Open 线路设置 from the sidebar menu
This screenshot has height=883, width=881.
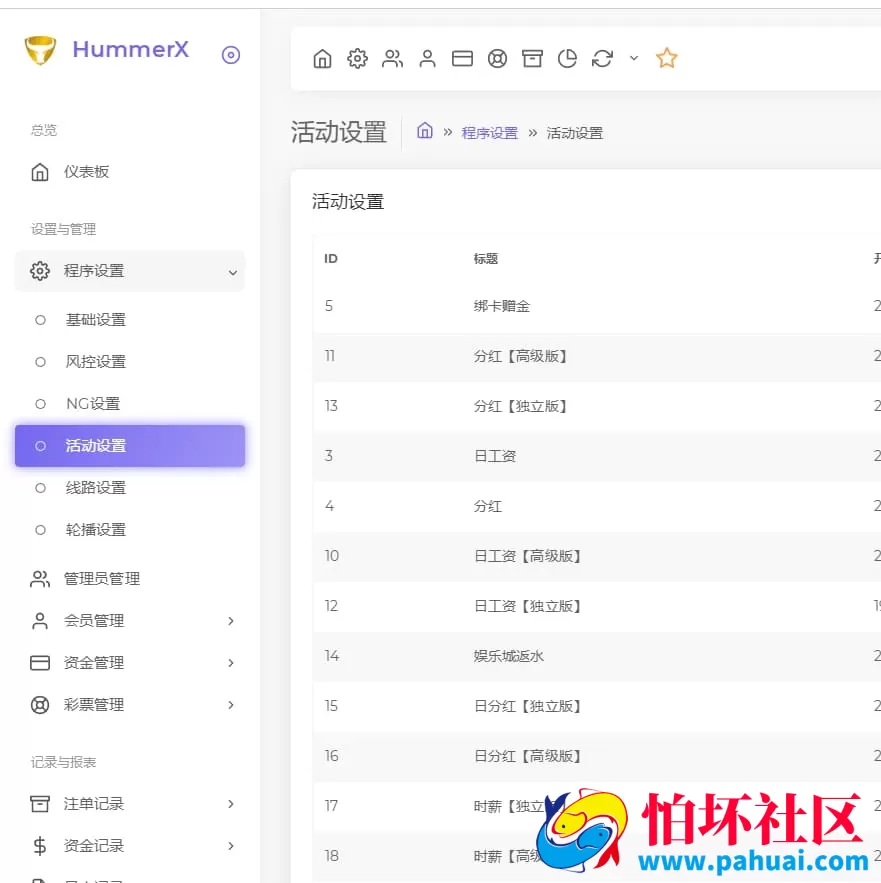[95, 487]
